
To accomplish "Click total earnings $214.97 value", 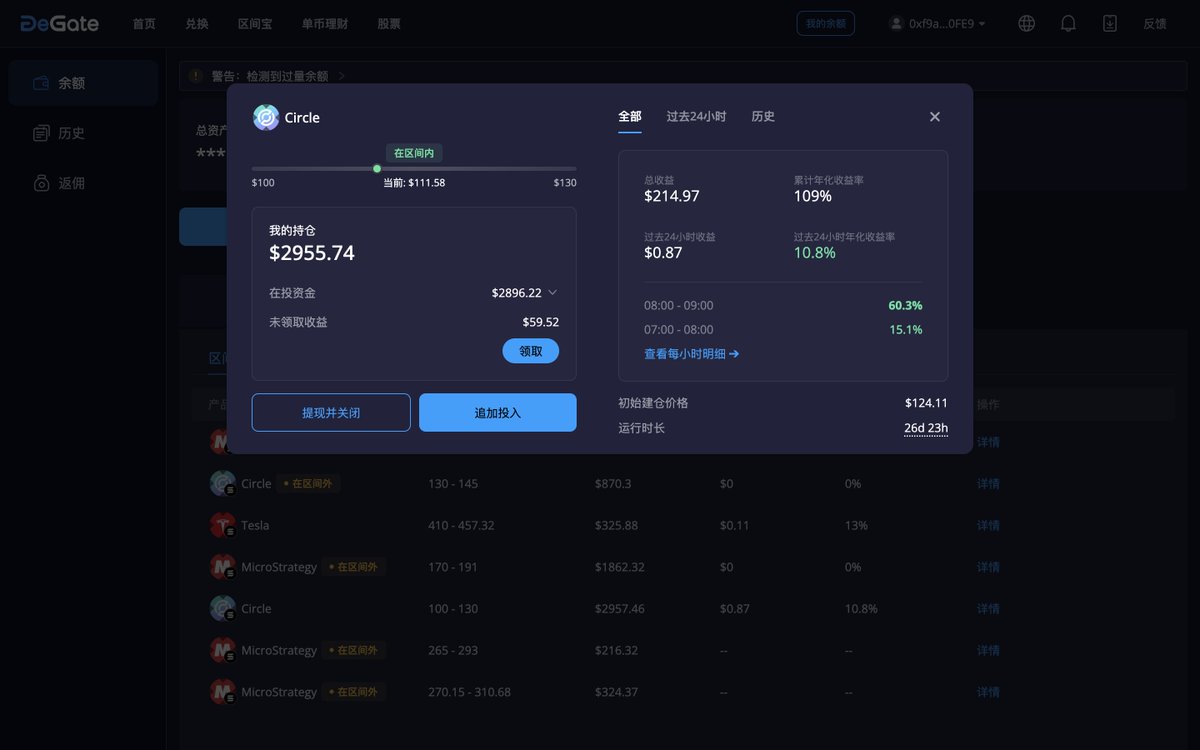I will click(672, 196).
